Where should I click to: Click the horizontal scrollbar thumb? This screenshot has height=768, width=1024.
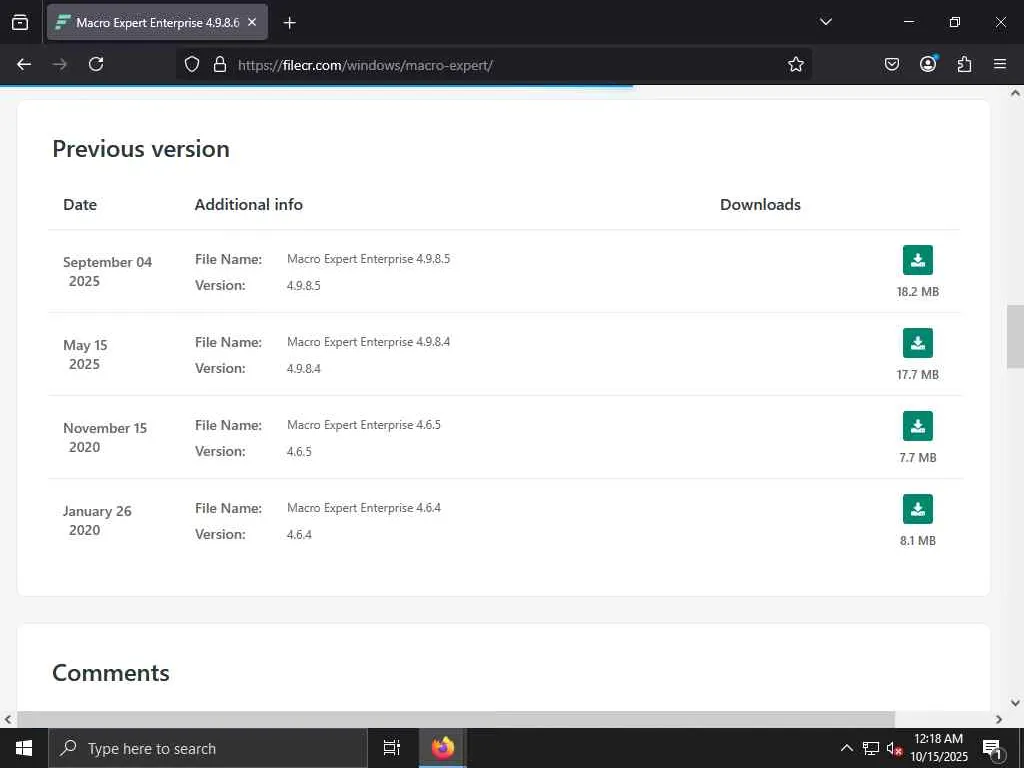pos(456,719)
